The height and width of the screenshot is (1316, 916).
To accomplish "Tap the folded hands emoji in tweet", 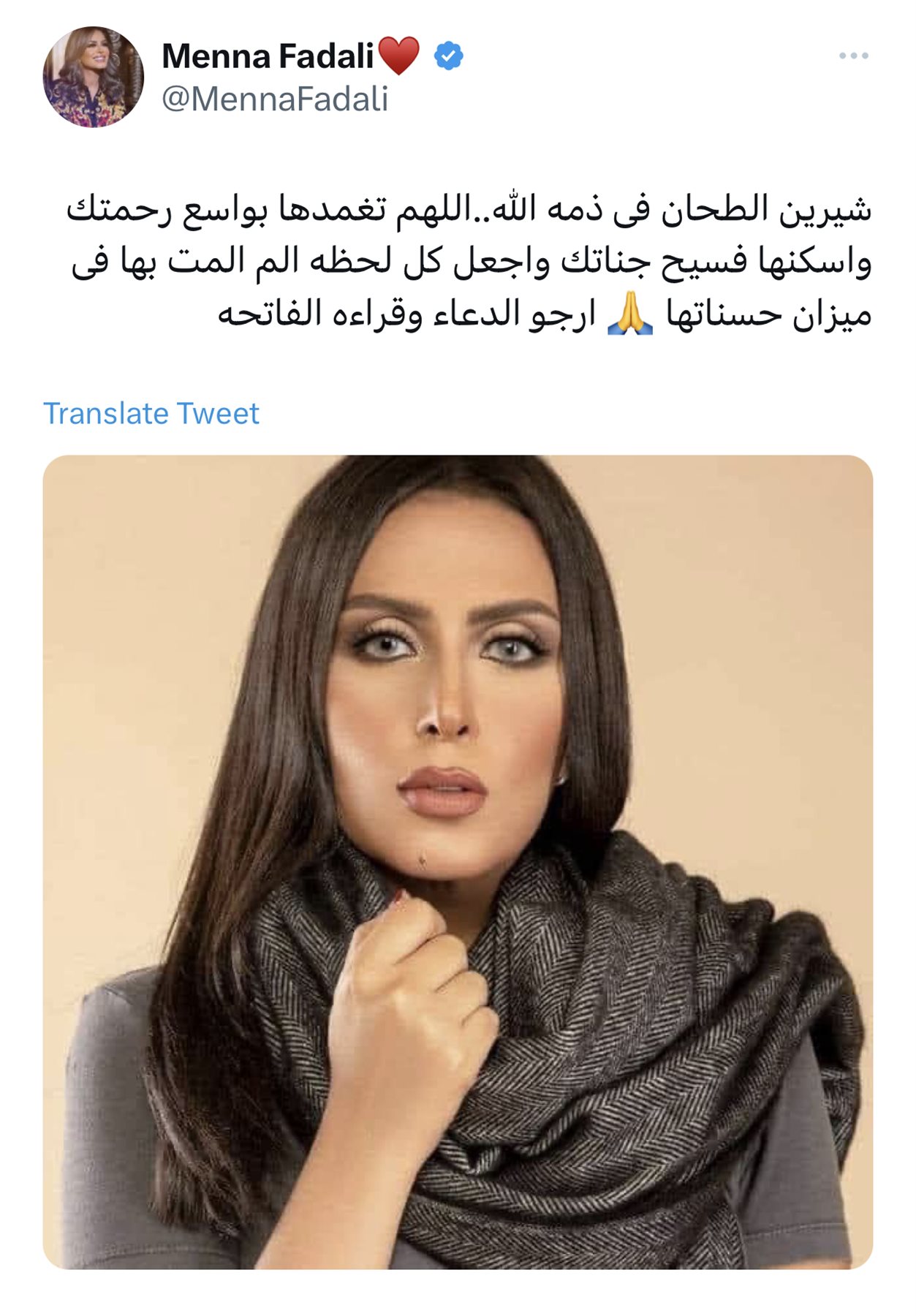I will [x=630, y=316].
